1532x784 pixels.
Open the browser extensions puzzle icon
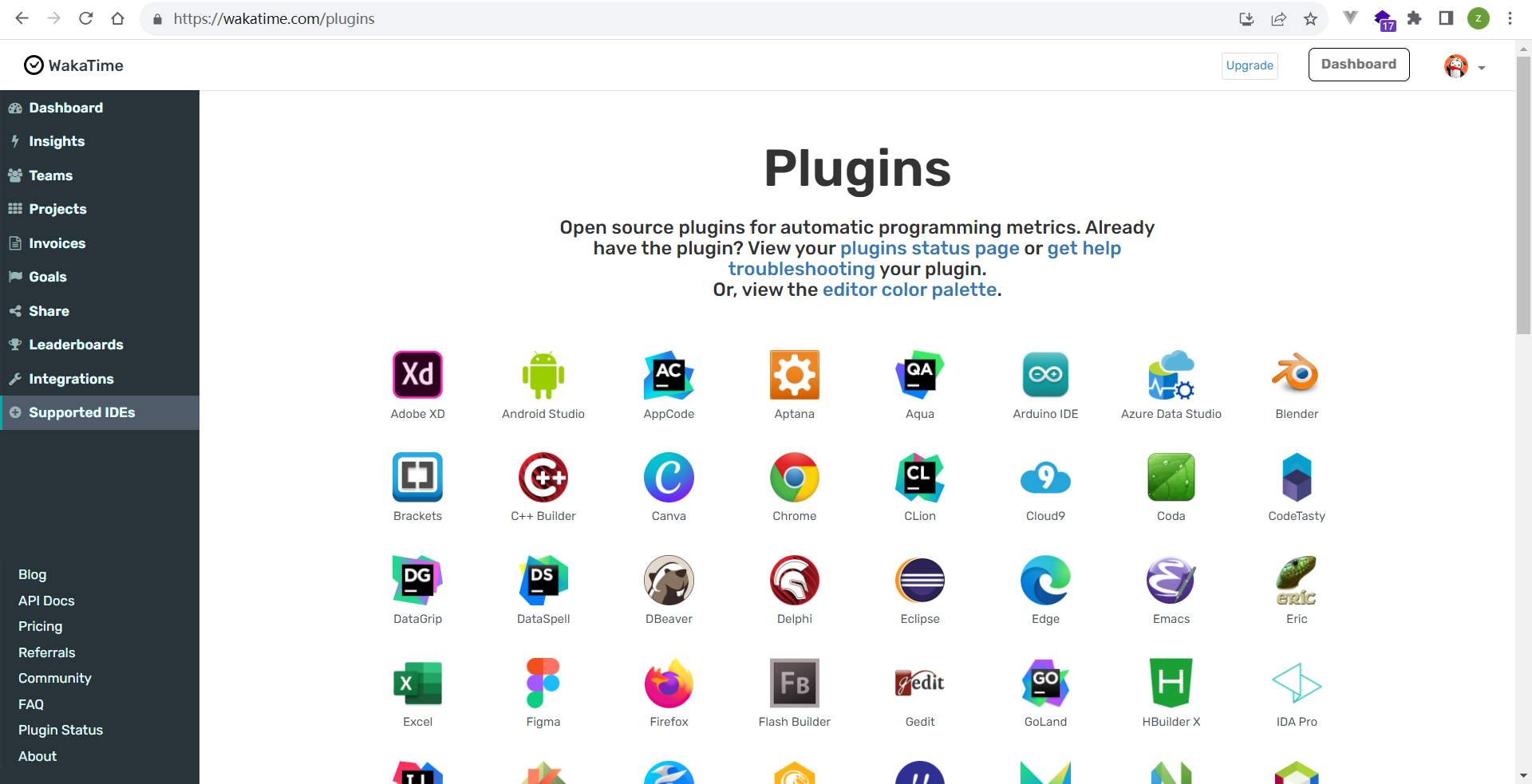pos(1414,18)
